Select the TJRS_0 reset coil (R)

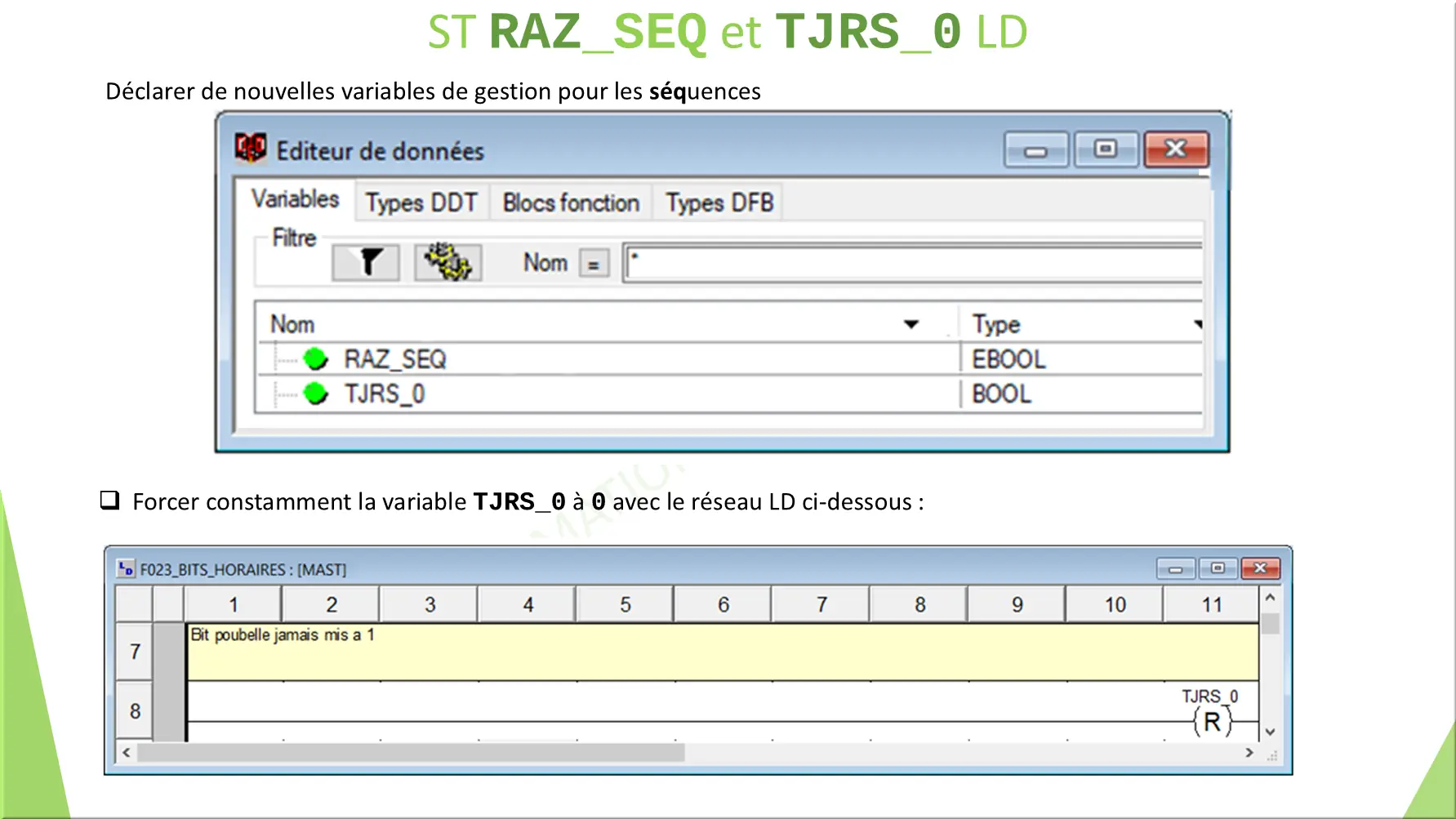1211,722
